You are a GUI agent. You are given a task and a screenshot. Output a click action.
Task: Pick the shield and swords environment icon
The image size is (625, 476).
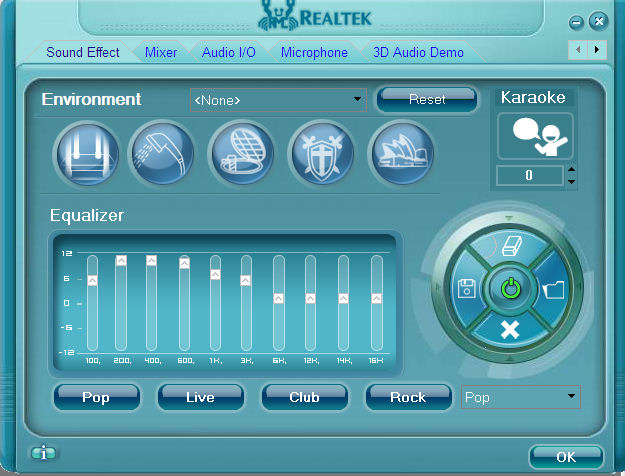point(322,154)
